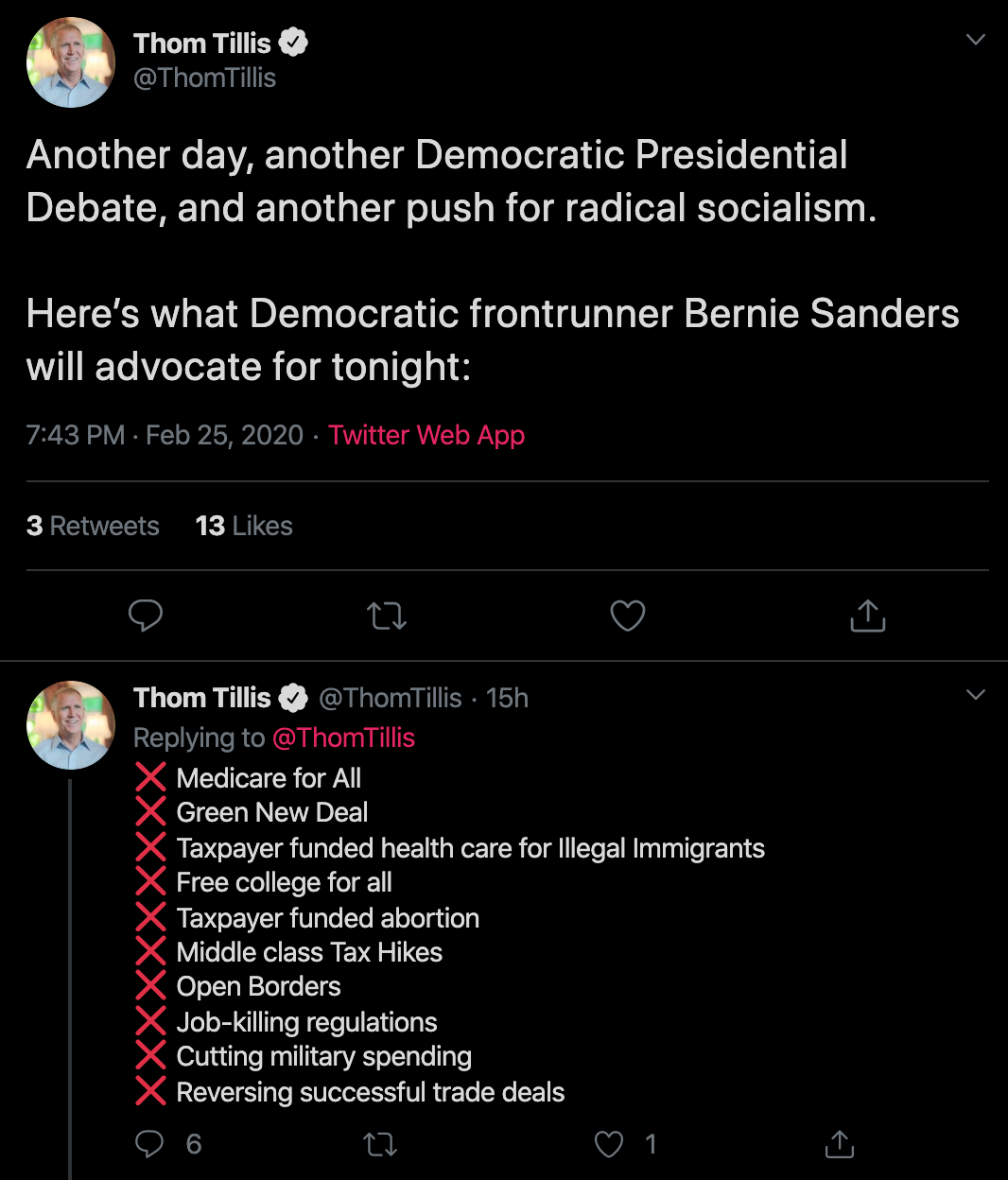Open the reply's Thom Tillis avatar
1008x1180 pixels.
[x=71, y=724]
